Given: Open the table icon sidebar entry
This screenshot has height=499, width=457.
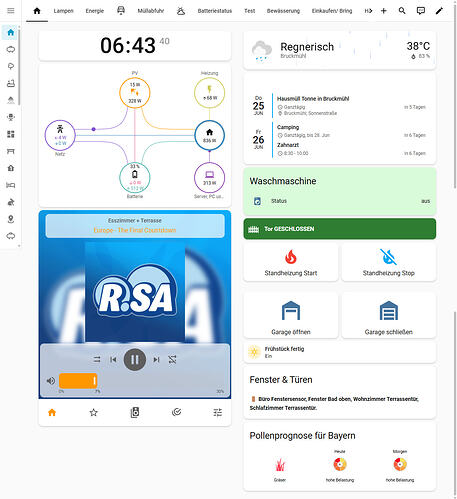Looking at the screenshot, I should pyautogui.click(x=11, y=151).
